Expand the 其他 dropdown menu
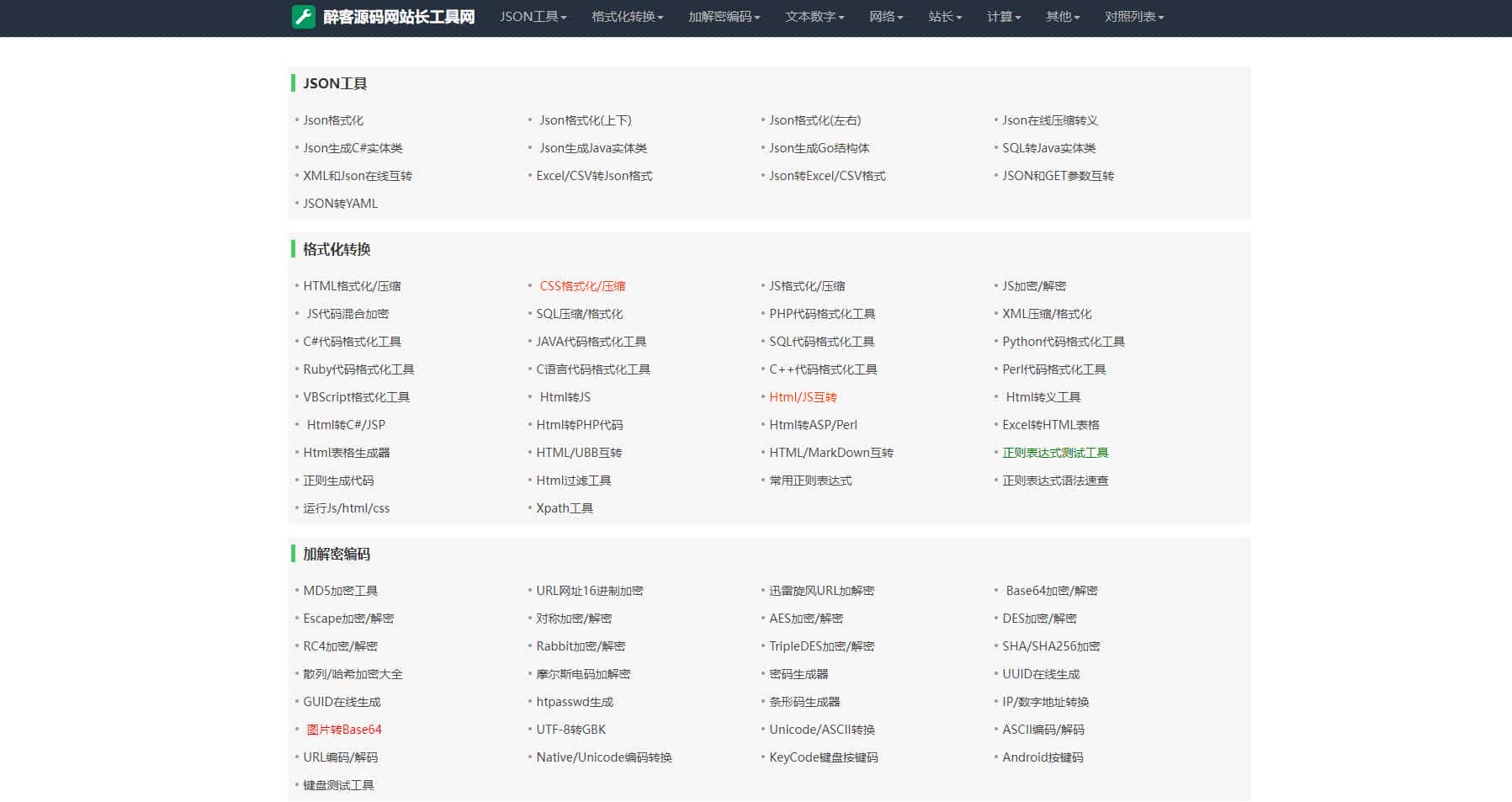Screen dimensions: 1512x802 1063,17
